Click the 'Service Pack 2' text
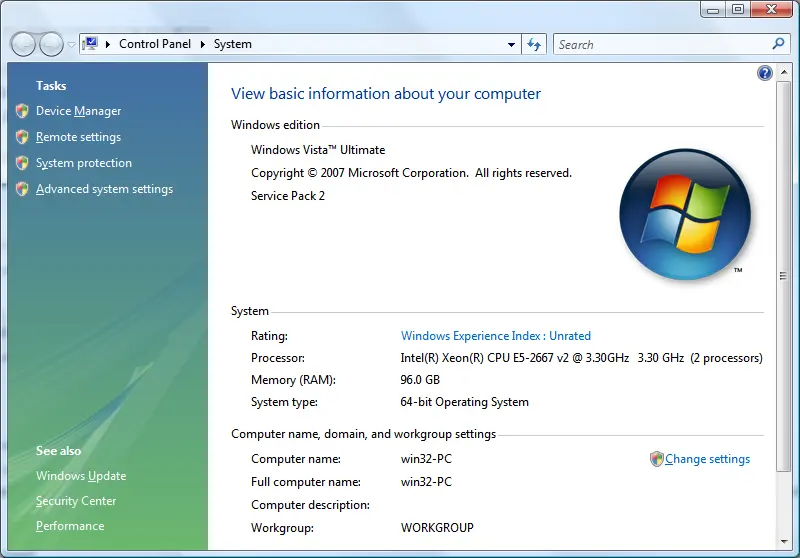This screenshot has height=558, width=800. pos(288,196)
